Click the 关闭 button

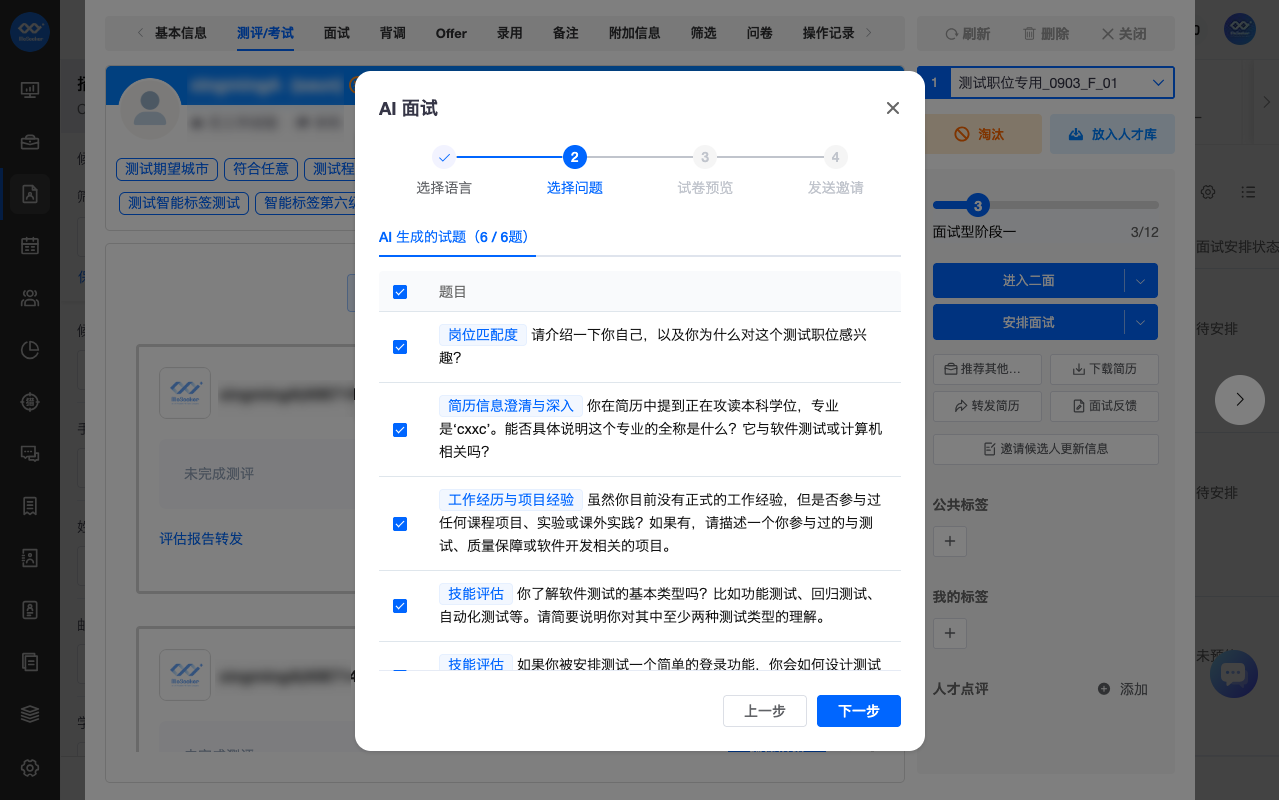1124,34
